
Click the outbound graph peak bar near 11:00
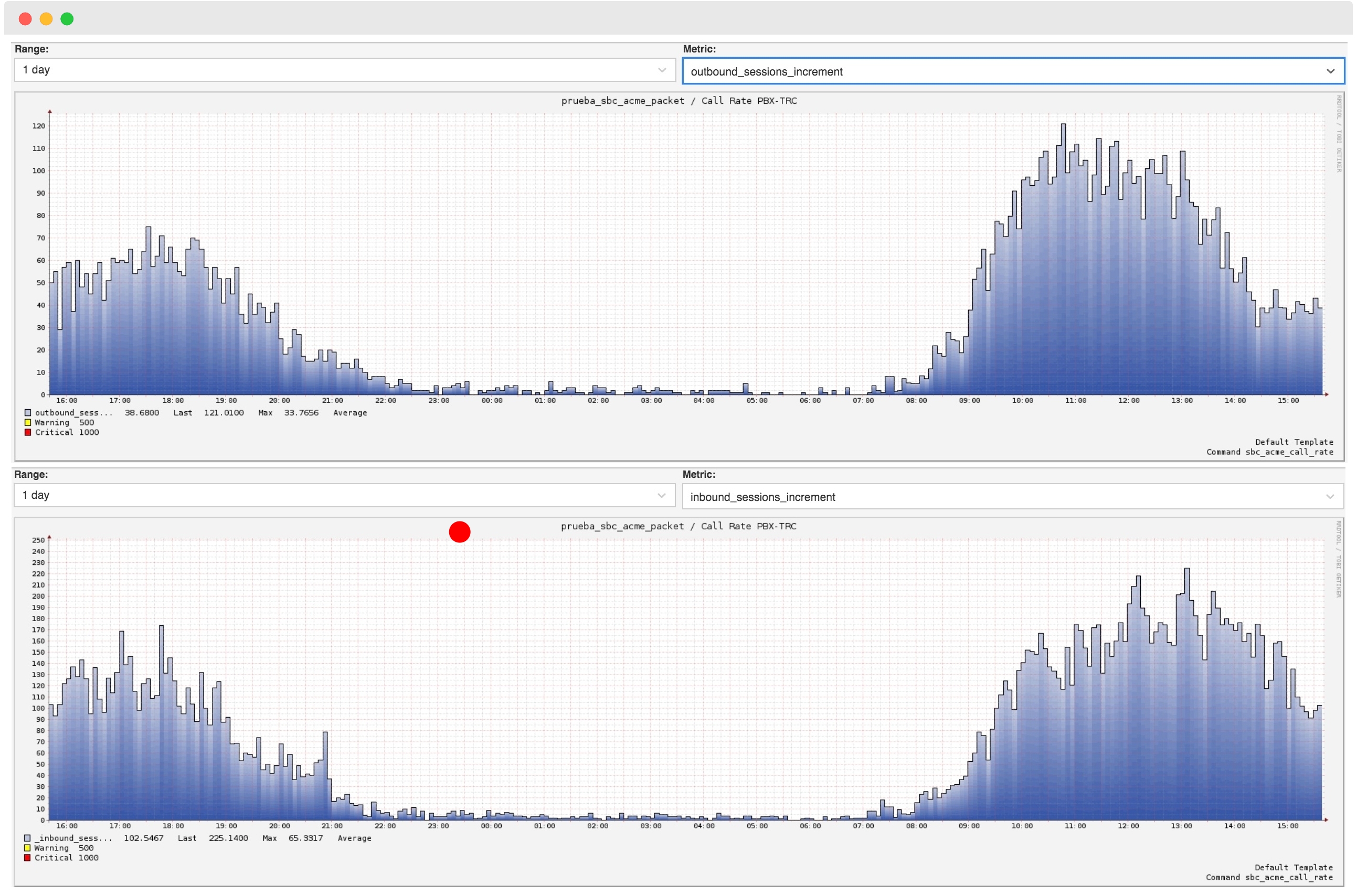[x=1063, y=259]
